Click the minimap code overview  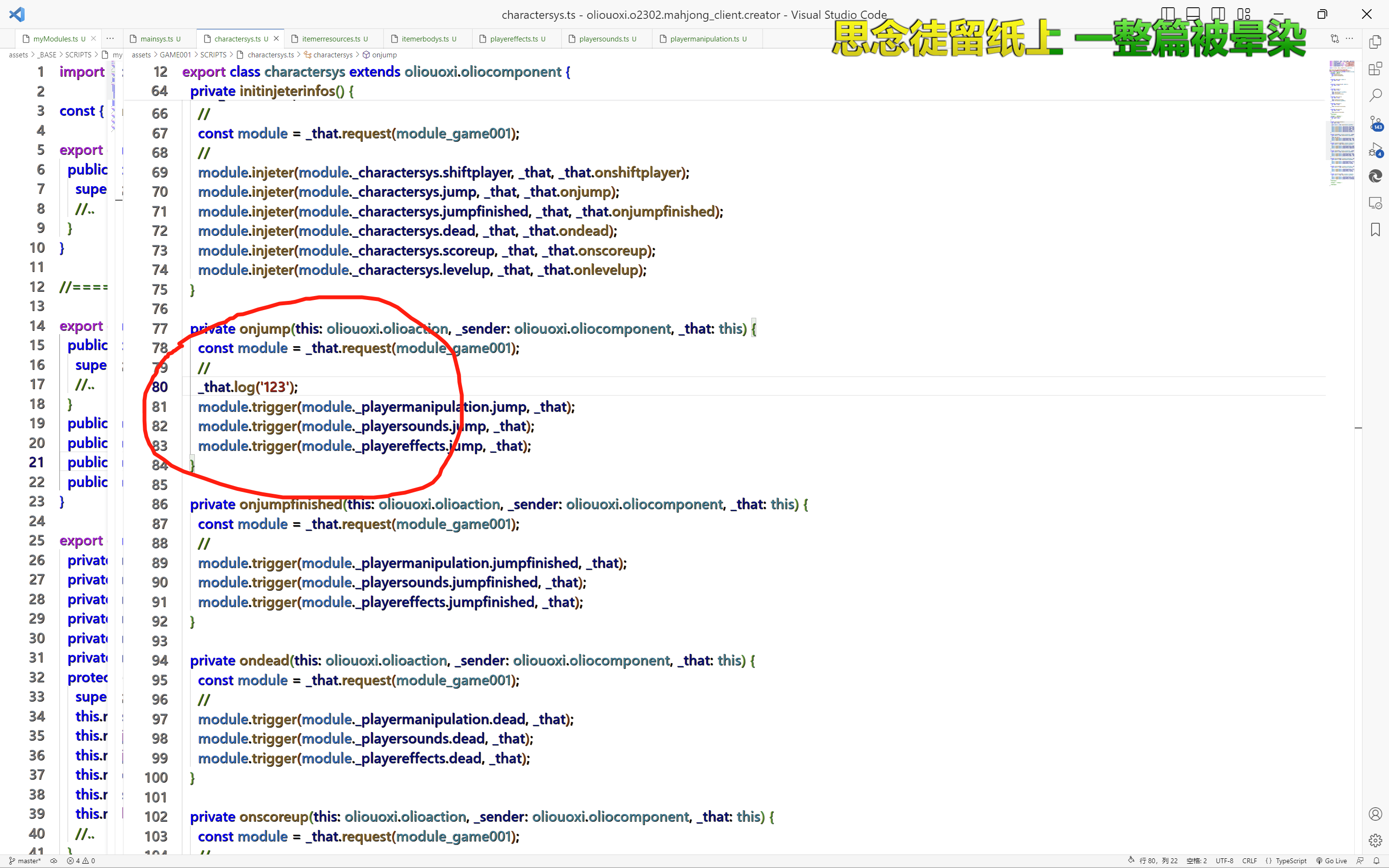coord(1342,123)
